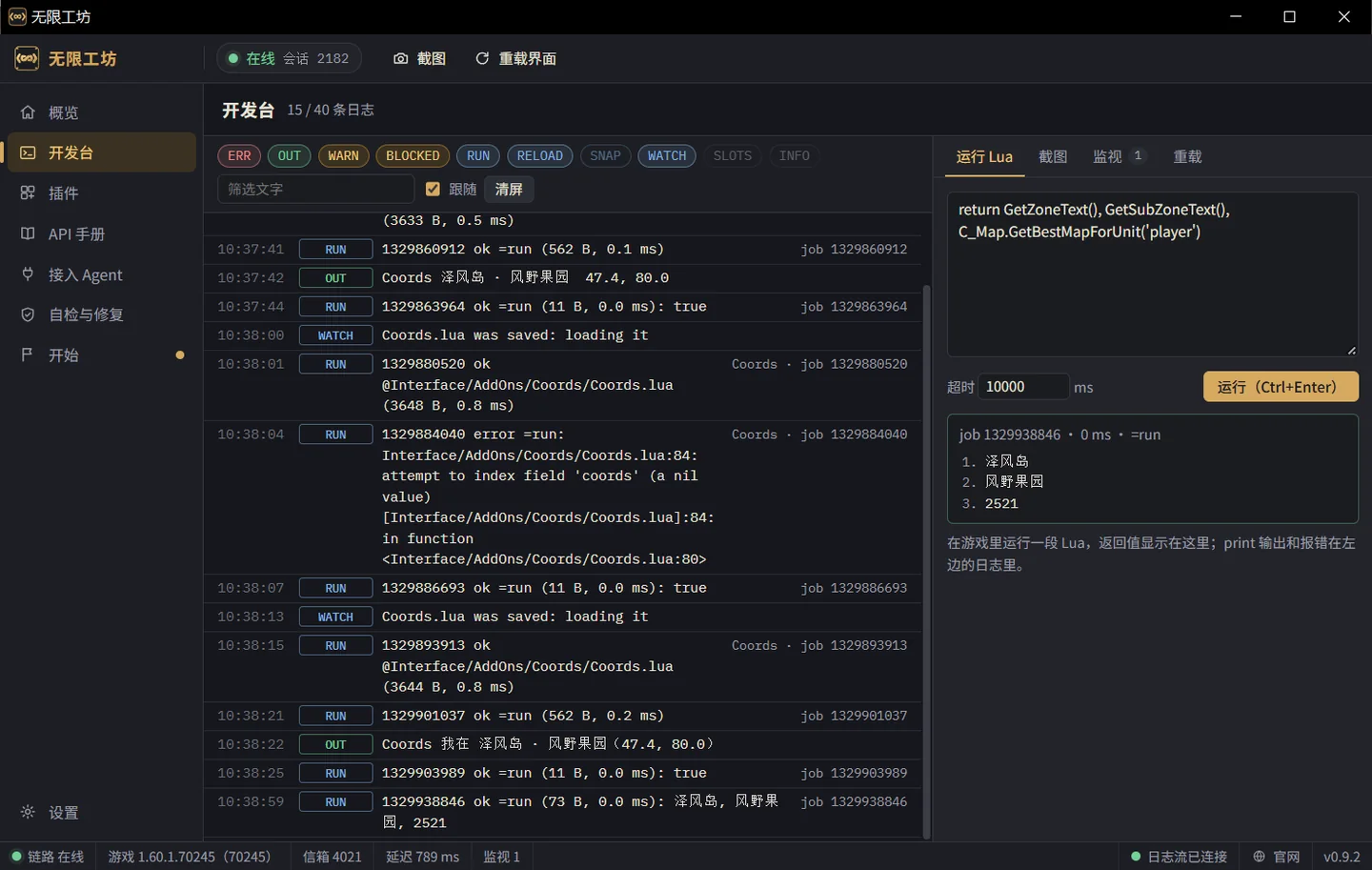
Task: Click inside the Lua code editor
Action: tap(1152, 274)
